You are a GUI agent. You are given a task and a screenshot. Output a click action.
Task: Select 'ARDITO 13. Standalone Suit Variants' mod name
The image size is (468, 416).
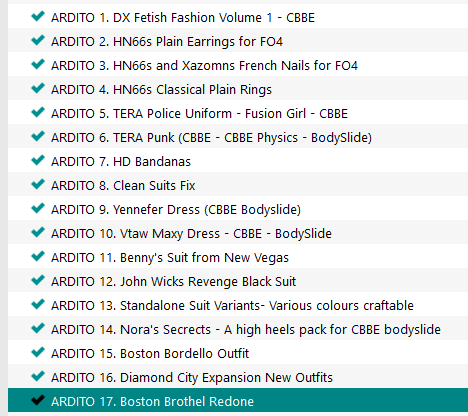click(232, 306)
